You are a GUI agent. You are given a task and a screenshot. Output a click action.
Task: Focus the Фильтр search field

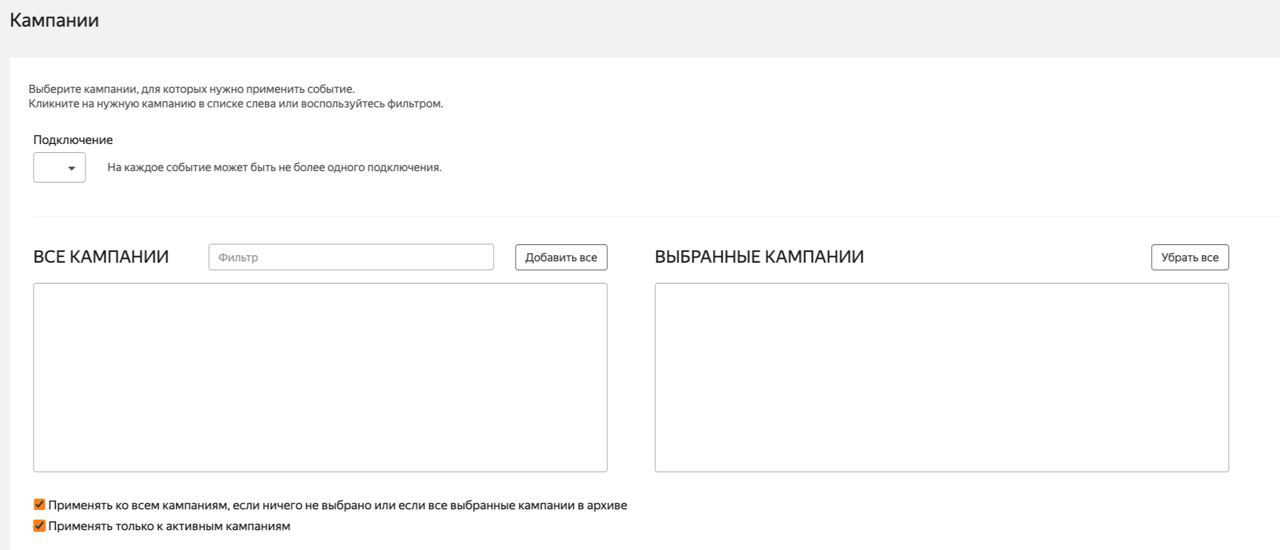(x=350, y=257)
